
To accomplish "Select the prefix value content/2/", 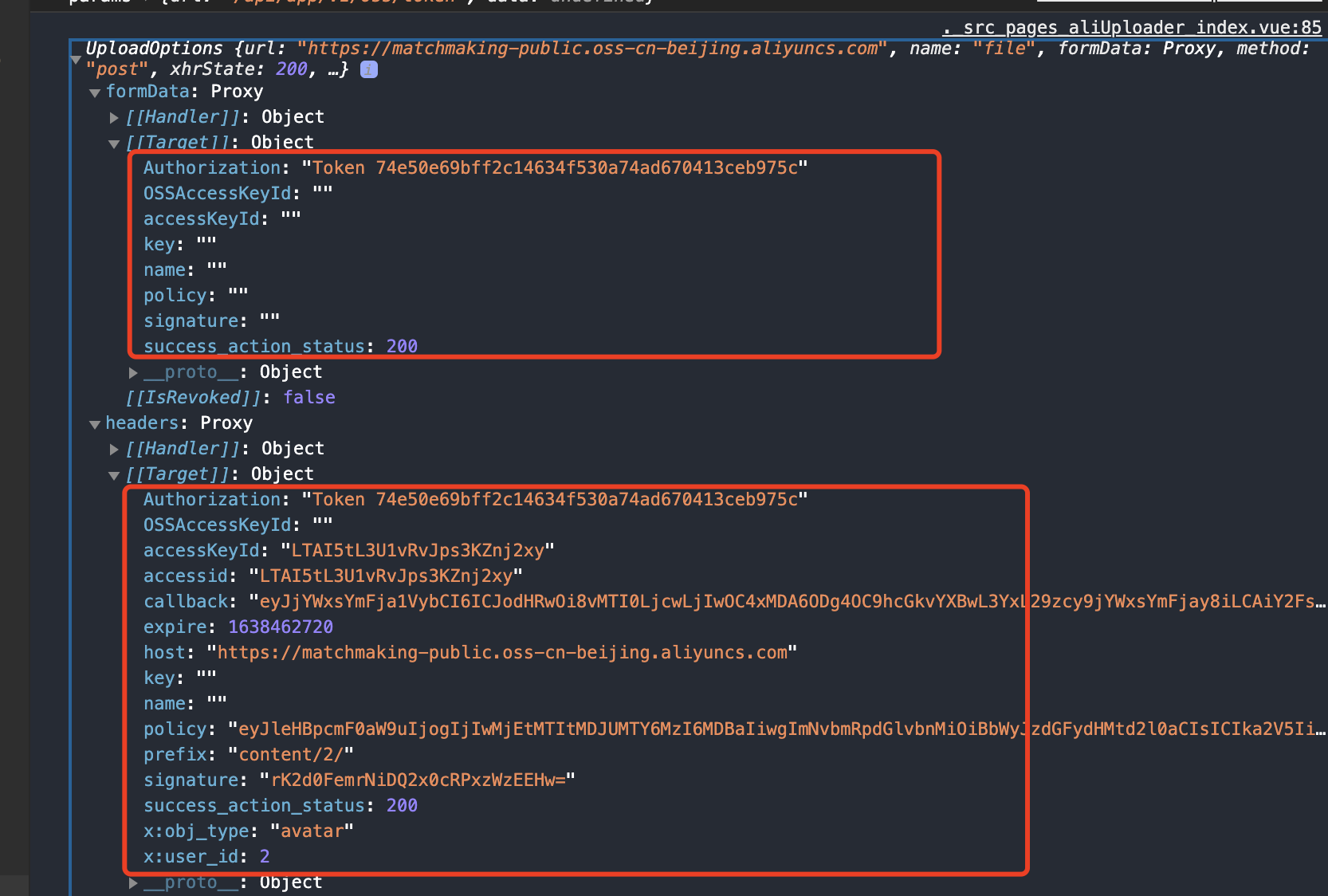I will (x=289, y=754).
